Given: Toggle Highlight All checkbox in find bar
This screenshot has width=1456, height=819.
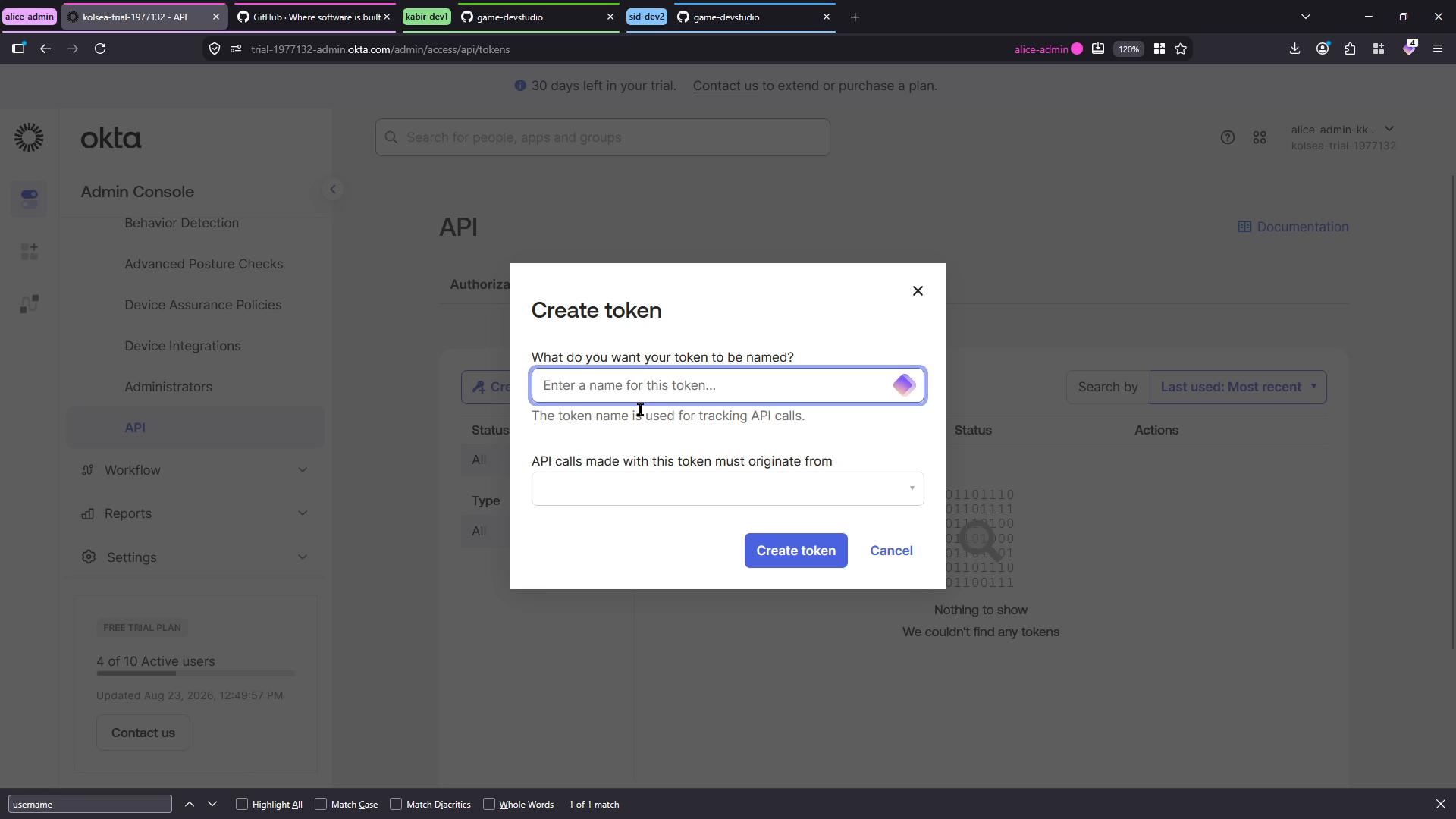Looking at the screenshot, I should click(x=242, y=804).
